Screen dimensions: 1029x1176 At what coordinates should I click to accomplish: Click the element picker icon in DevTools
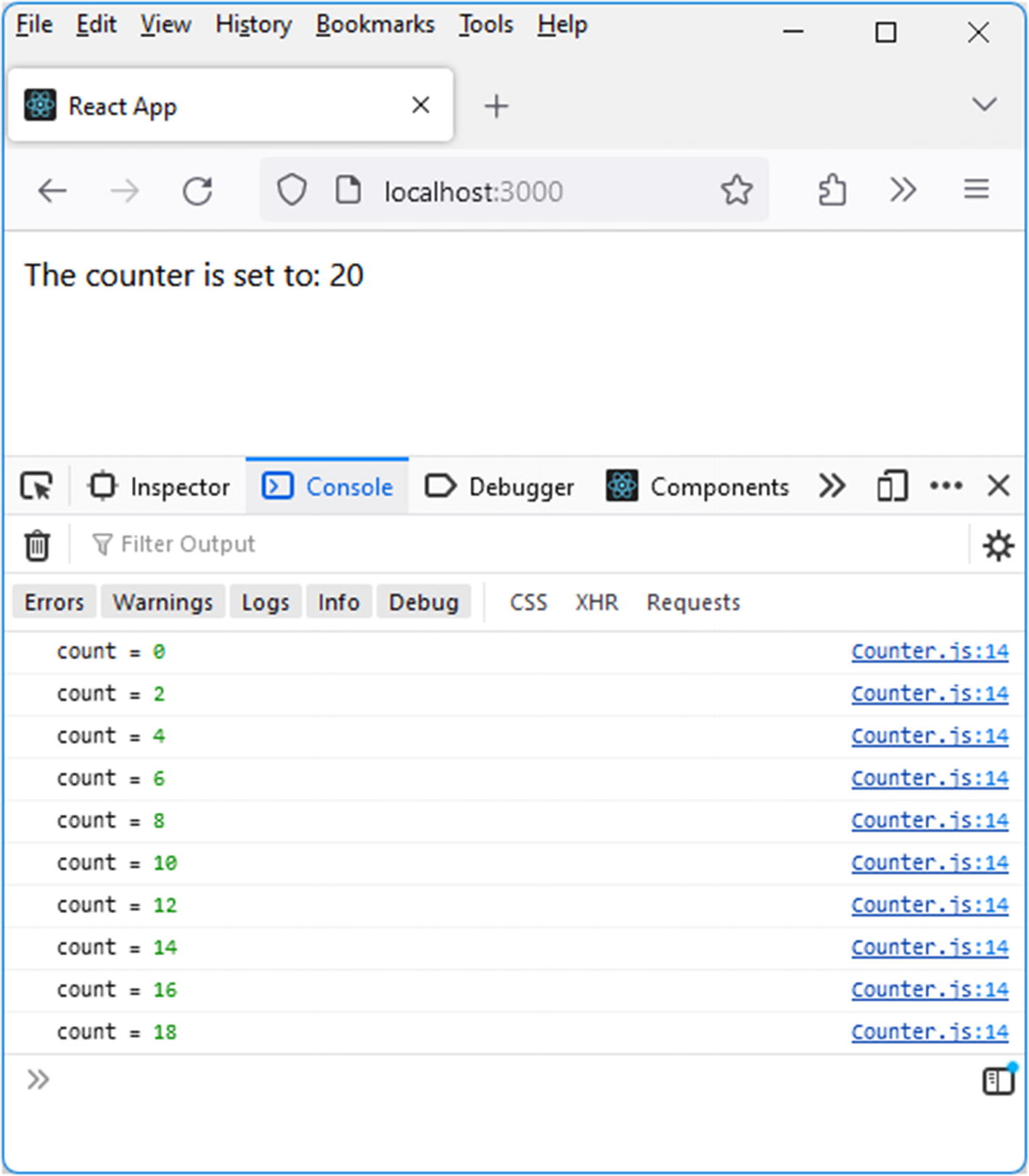point(36,486)
